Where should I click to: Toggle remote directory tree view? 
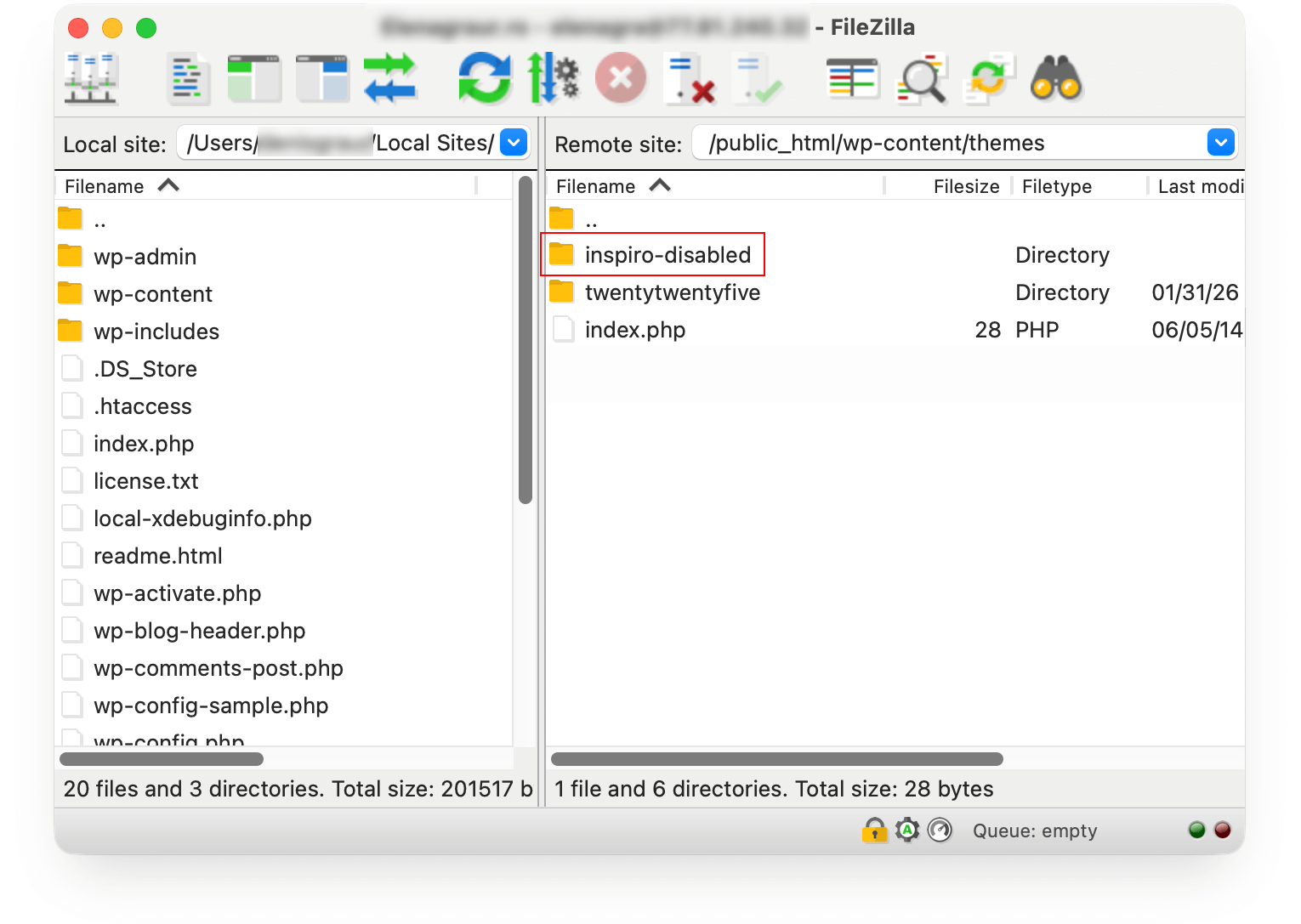click(x=322, y=79)
